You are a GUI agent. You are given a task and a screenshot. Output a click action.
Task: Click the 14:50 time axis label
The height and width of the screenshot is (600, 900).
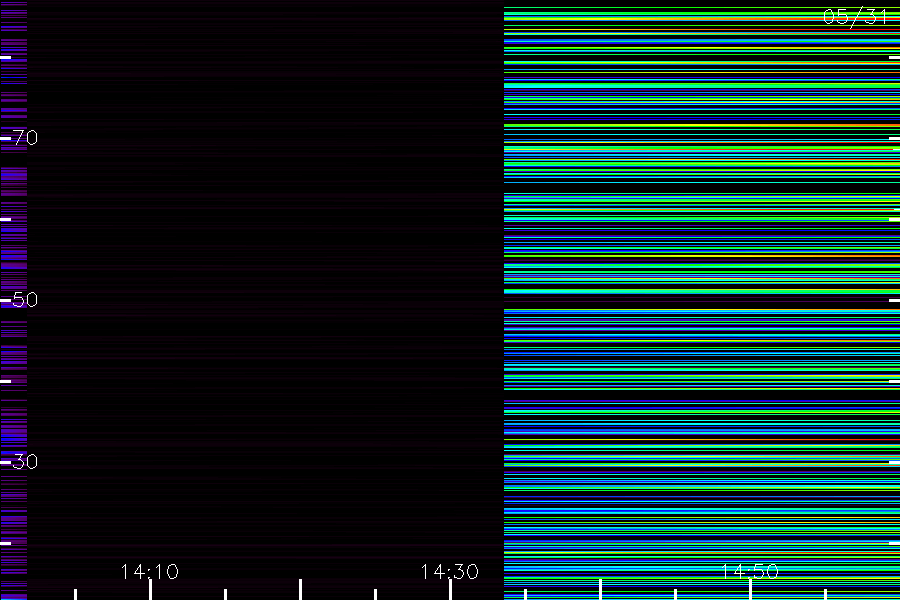point(750,571)
